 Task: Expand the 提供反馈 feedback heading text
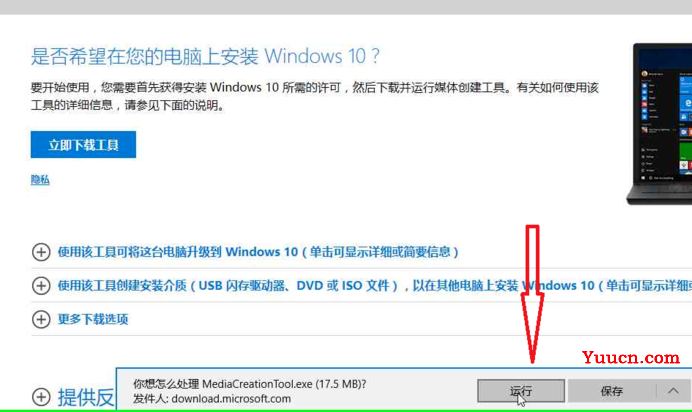86,397
